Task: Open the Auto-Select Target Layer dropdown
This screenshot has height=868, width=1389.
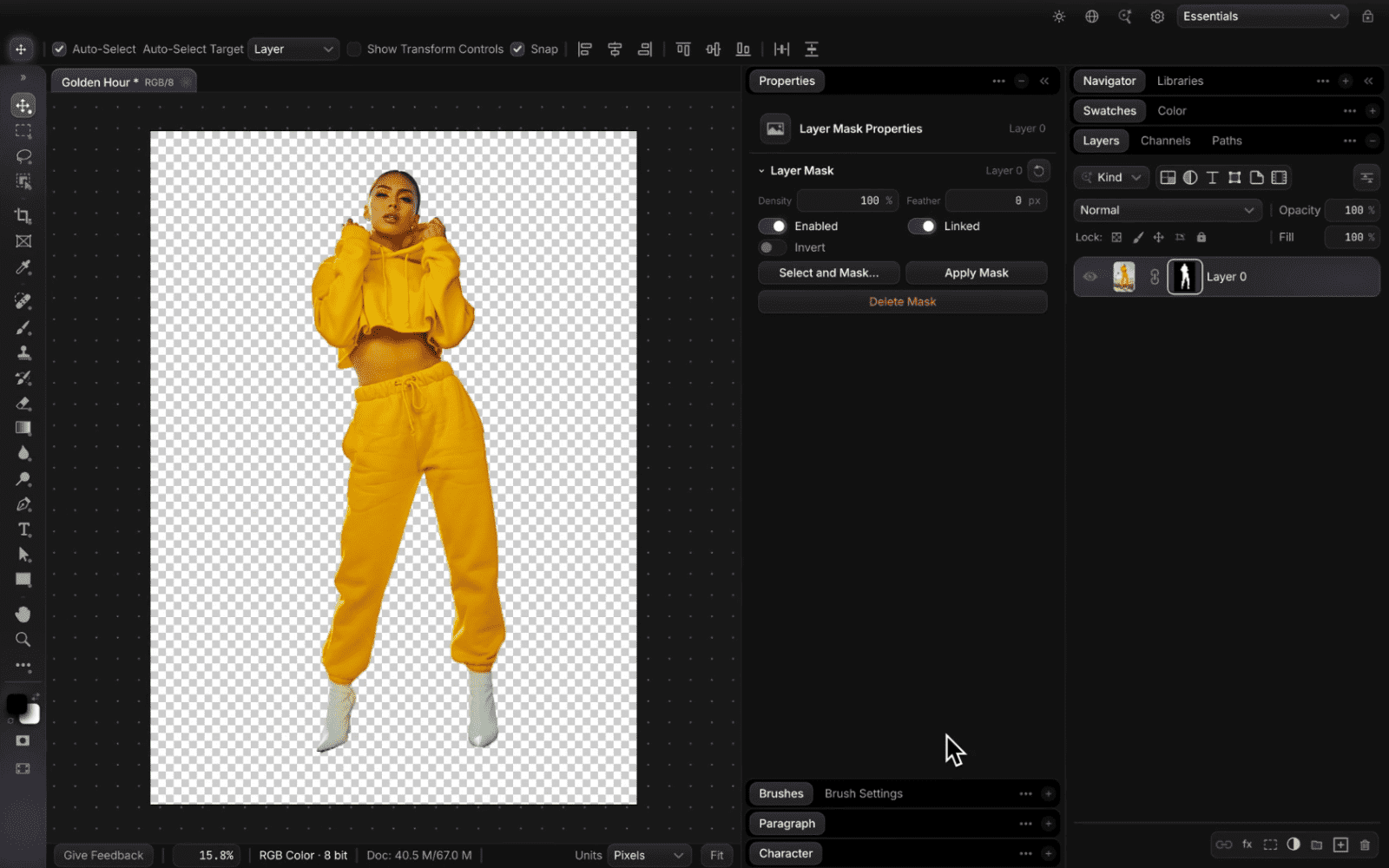Action: pyautogui.click(x=293, y=49)
